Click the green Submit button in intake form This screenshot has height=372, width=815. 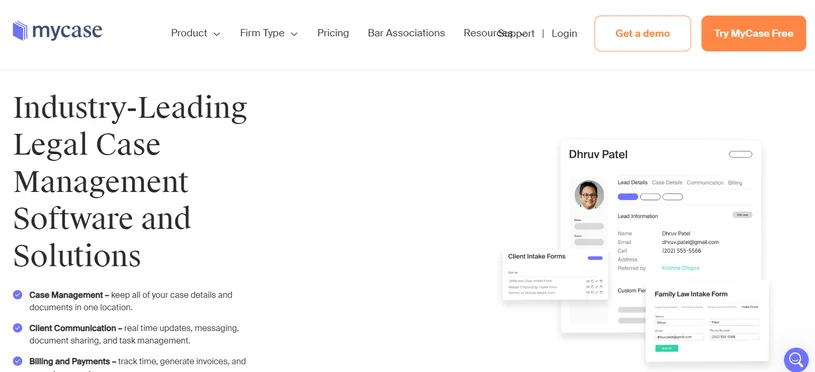[x=666, y=348]
